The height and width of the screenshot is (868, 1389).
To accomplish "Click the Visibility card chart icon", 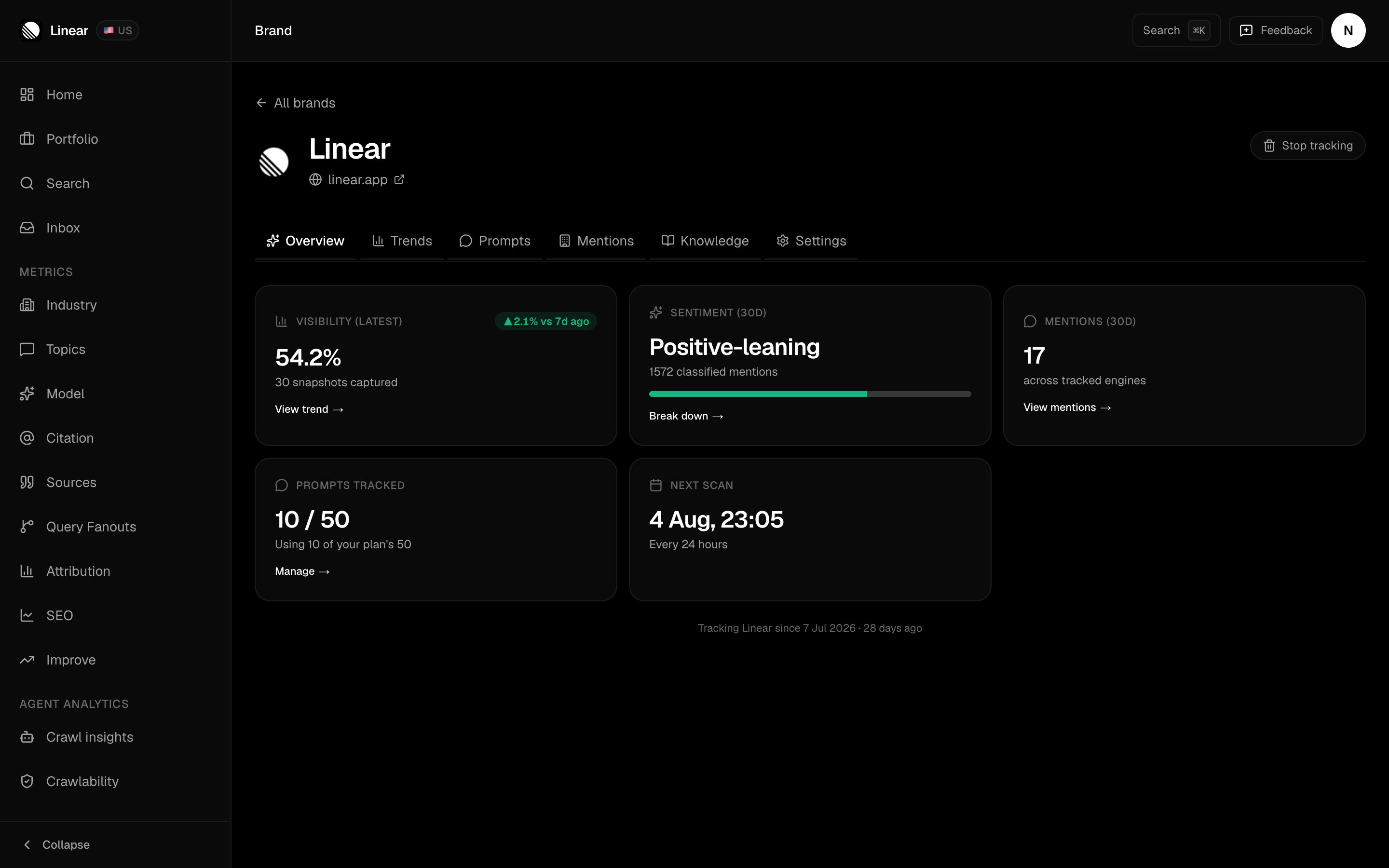I will (x=281, y=322).
